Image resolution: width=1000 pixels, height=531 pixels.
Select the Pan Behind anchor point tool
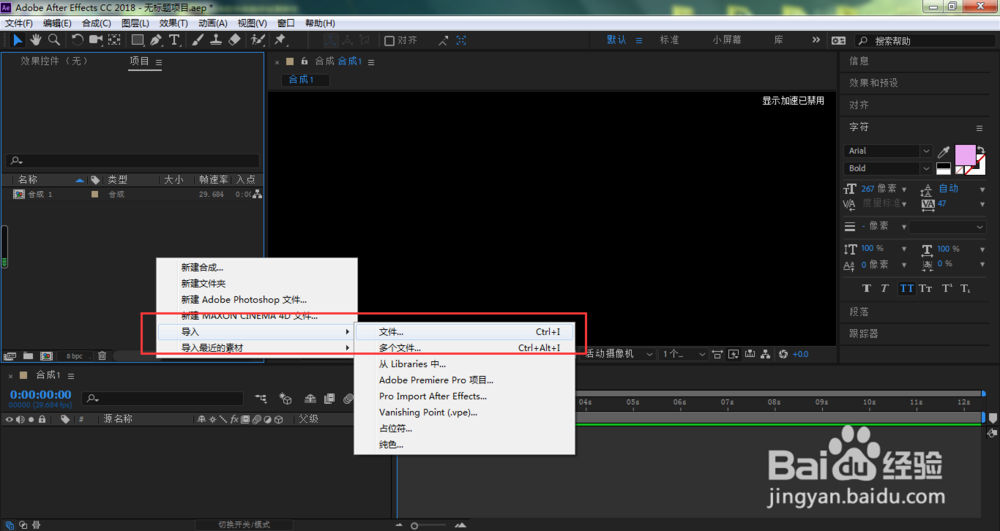[114, 40]
